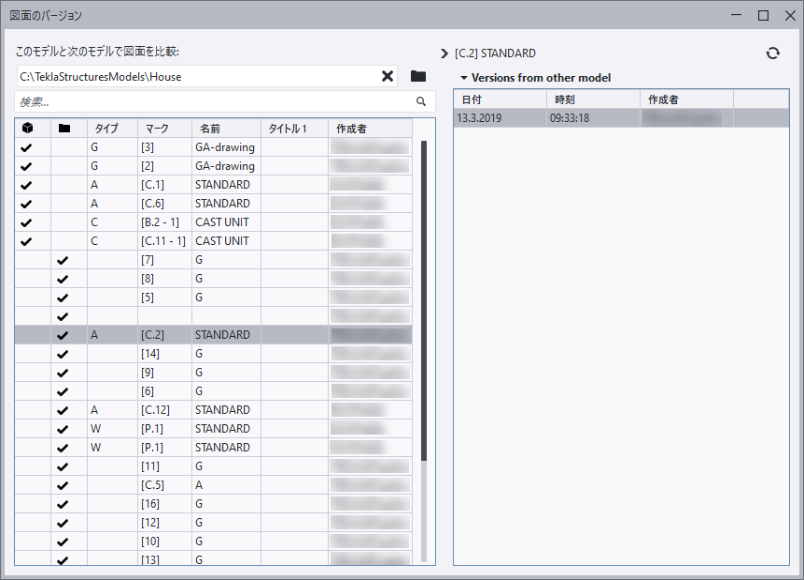Viewport: 804px width, 580px height.
Task: Click the 名前 column header
Action: pos(225,128)
